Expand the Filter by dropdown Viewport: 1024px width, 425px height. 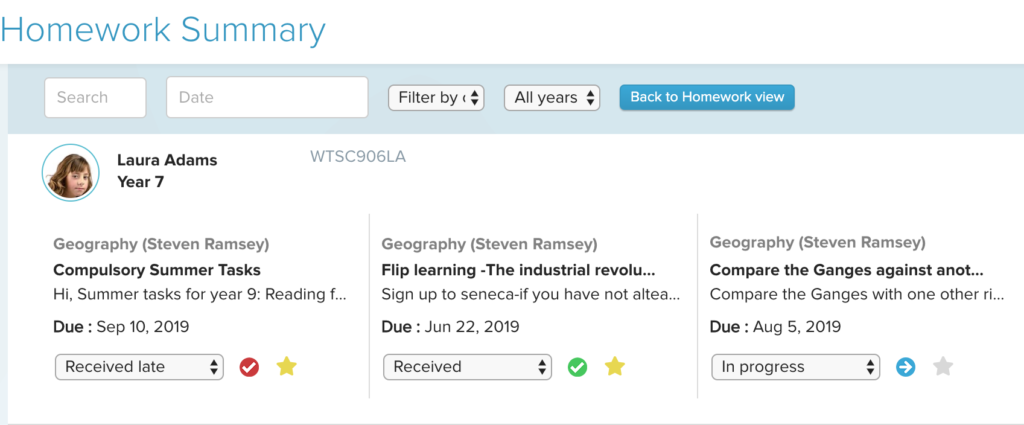[x=436, y=98]
